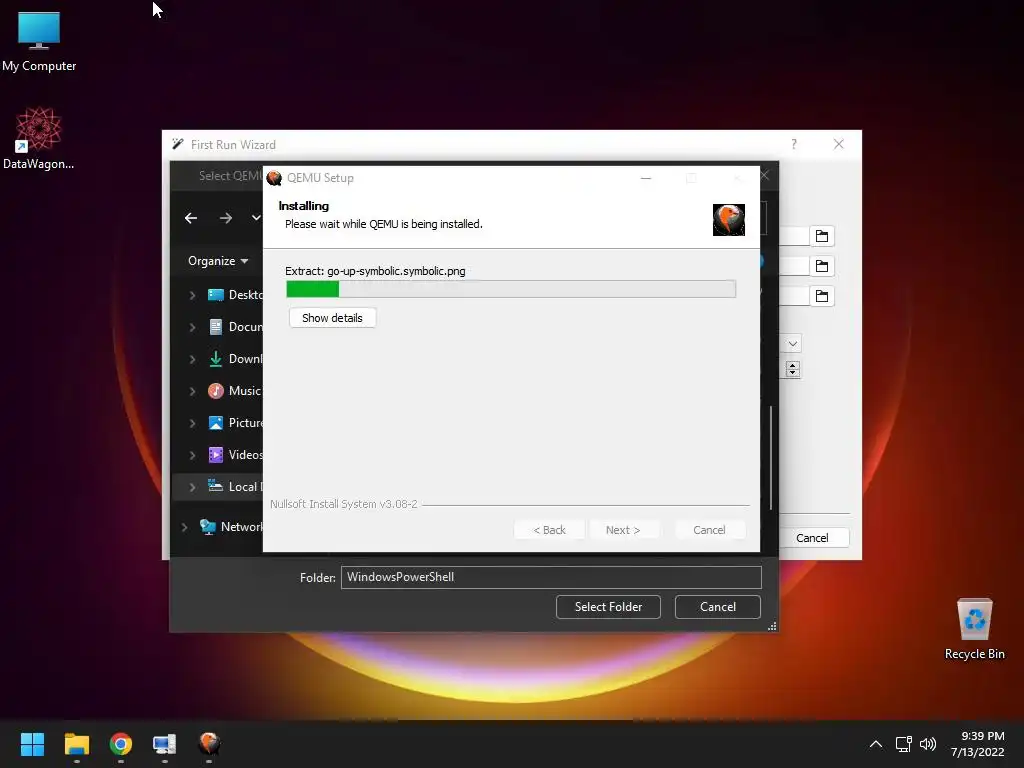Open network status in the system tray
Screen dimensions: 1024x768
[903, 744]
